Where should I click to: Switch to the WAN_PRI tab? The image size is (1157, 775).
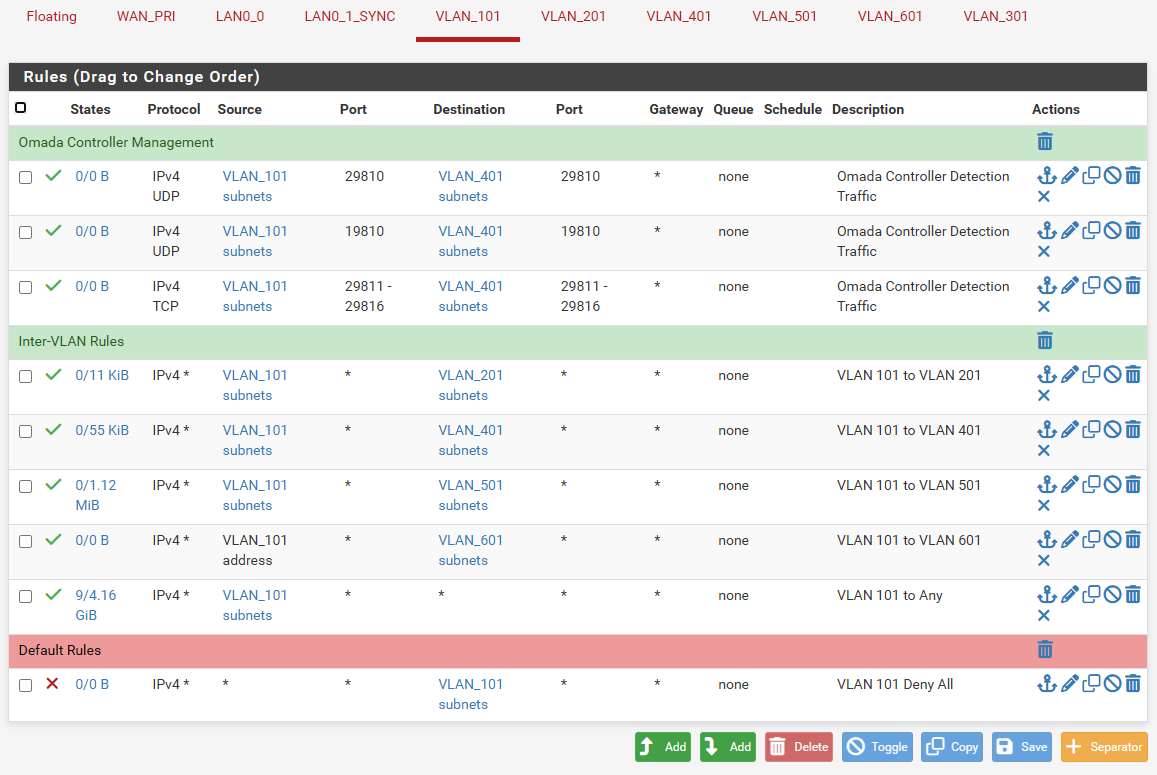coord(146,16)
